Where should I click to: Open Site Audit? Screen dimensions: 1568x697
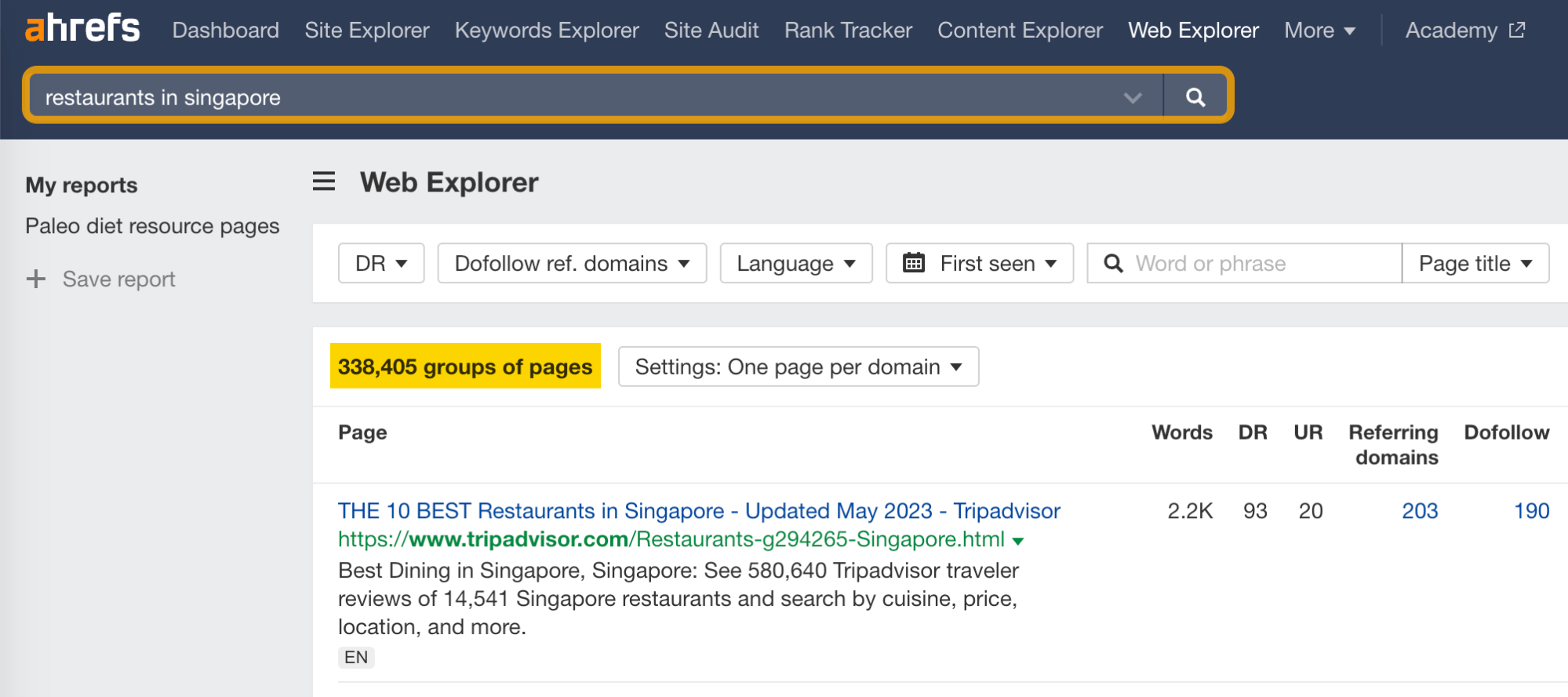tap(711, 31)
